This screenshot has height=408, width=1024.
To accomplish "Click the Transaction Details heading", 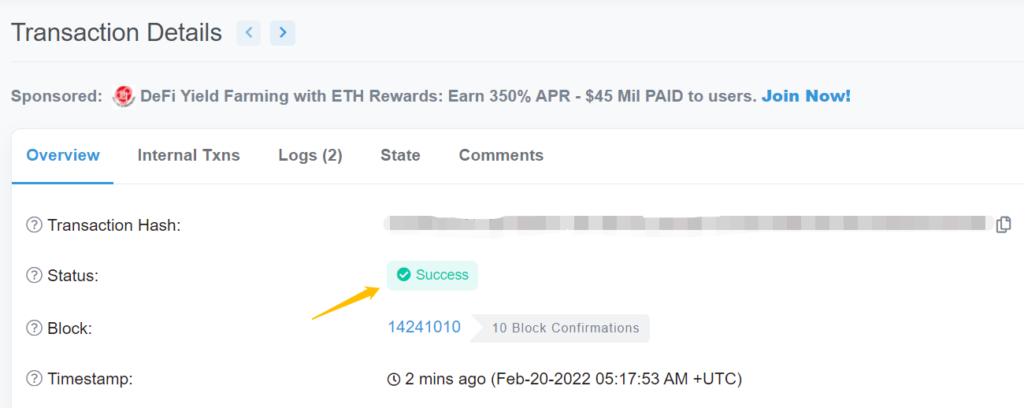I will tap(117, 33).
